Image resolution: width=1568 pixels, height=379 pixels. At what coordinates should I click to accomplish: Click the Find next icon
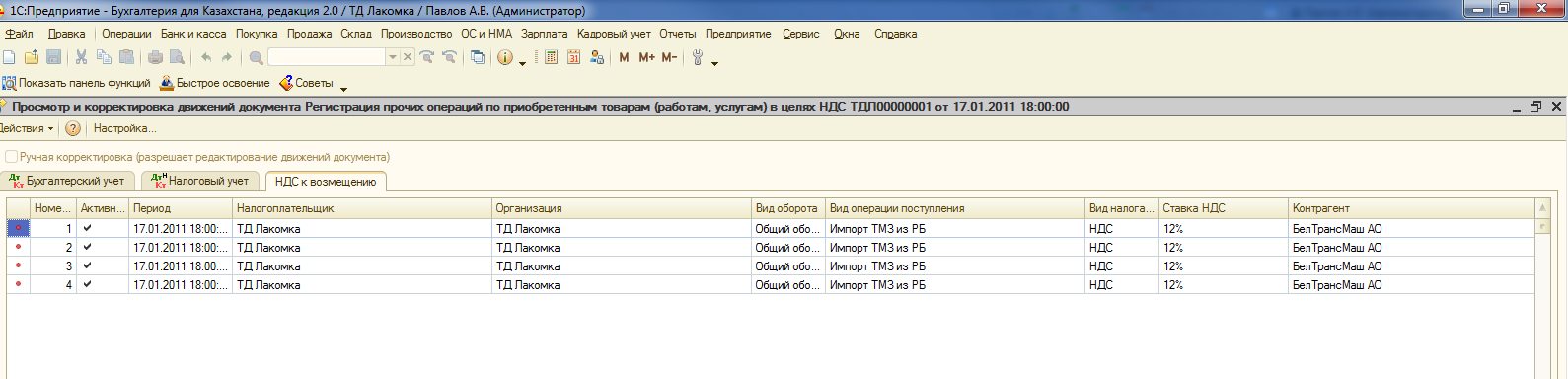point(427,57)
